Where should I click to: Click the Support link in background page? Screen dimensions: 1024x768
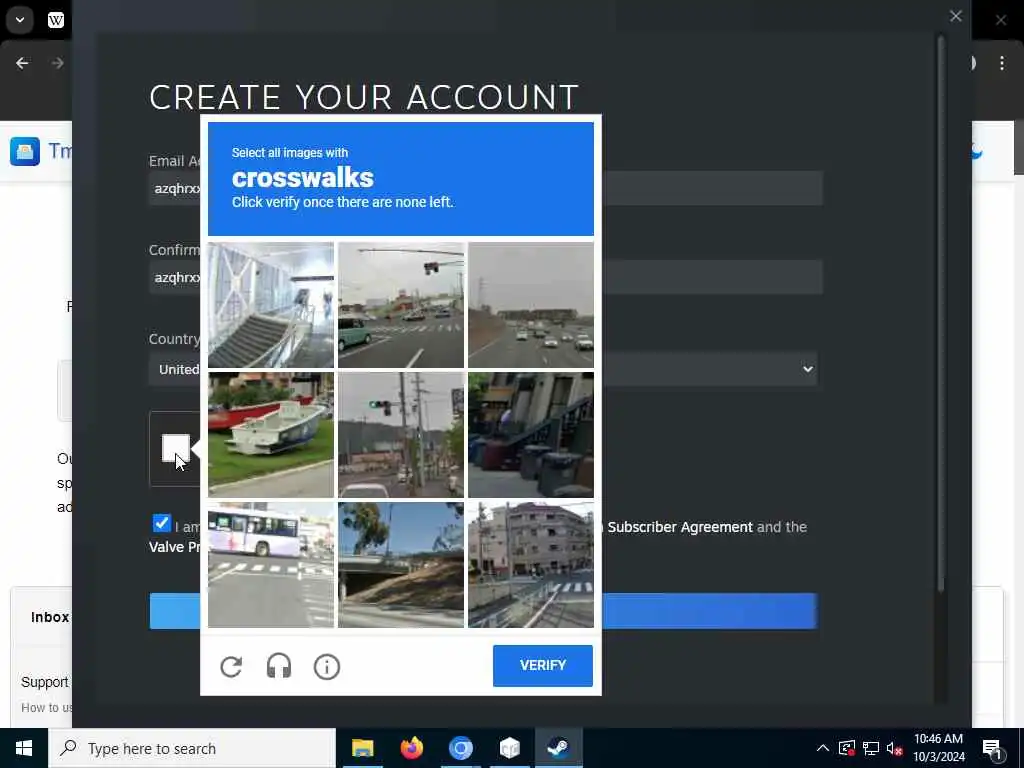point(44,682)
